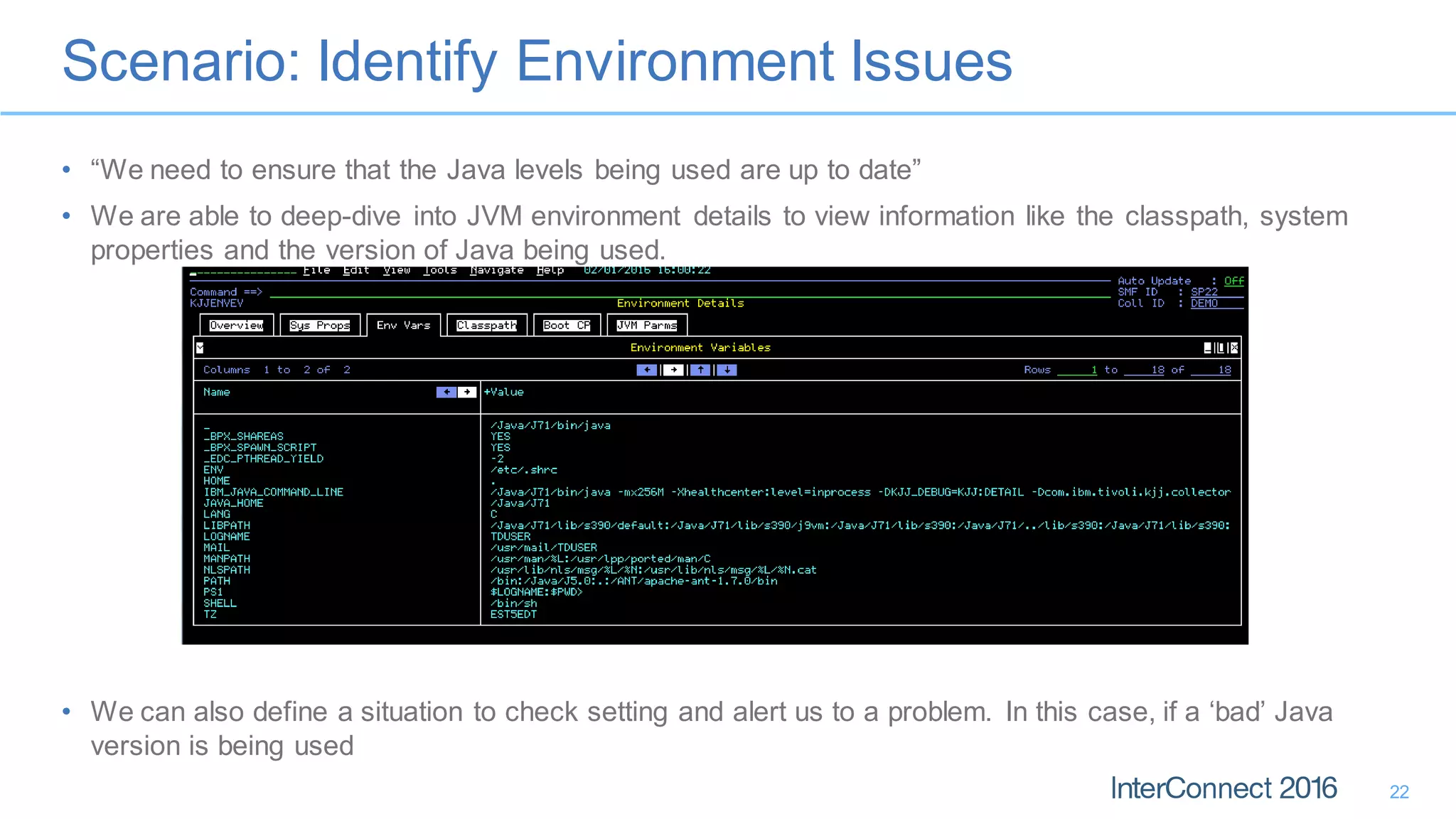Click the KJJENVEV panel ID
Screen dimensions: 1456x819
point(217,304)
